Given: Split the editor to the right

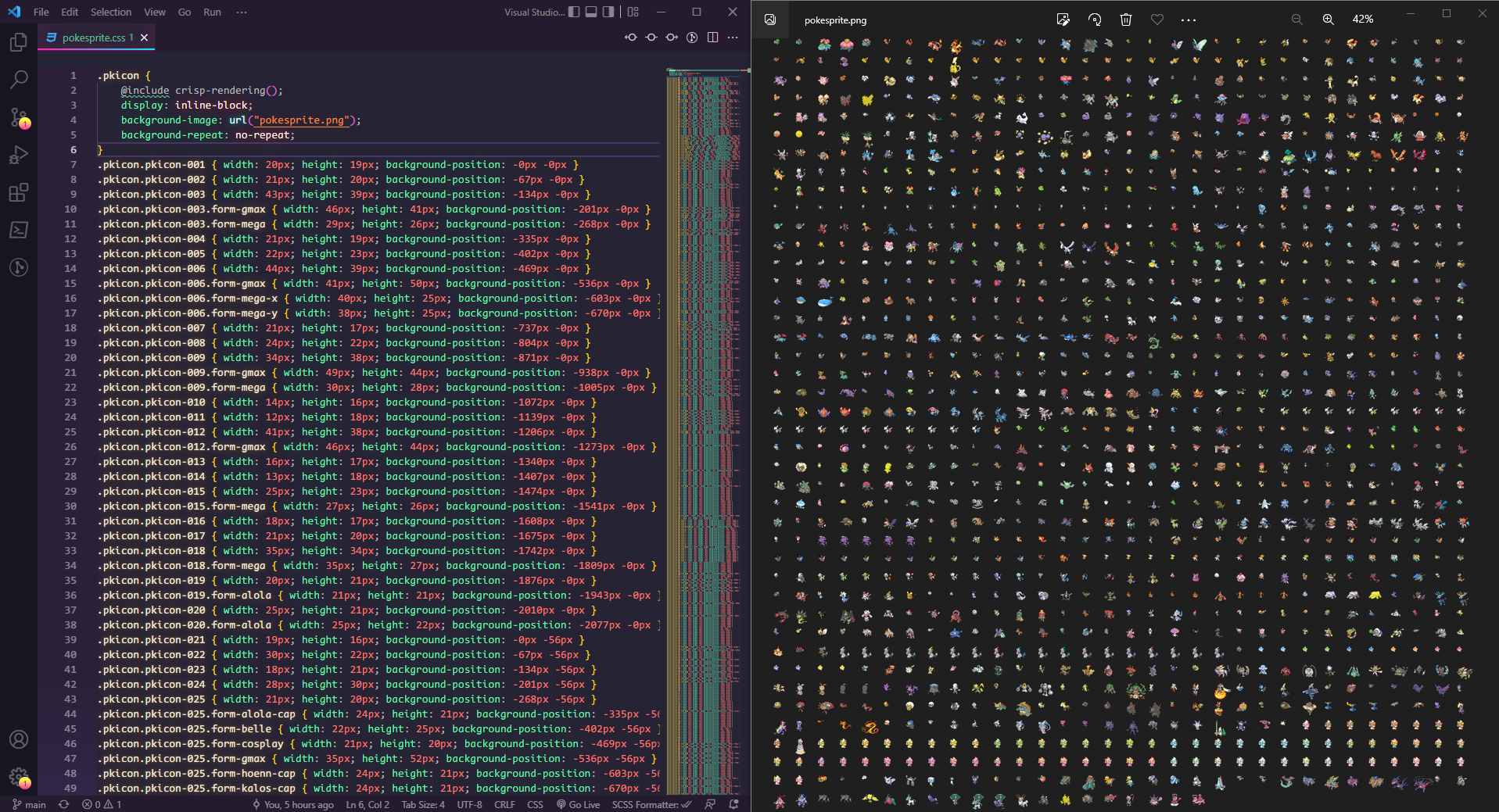Looking at the screenshot, I should click(x=712, y=38).
